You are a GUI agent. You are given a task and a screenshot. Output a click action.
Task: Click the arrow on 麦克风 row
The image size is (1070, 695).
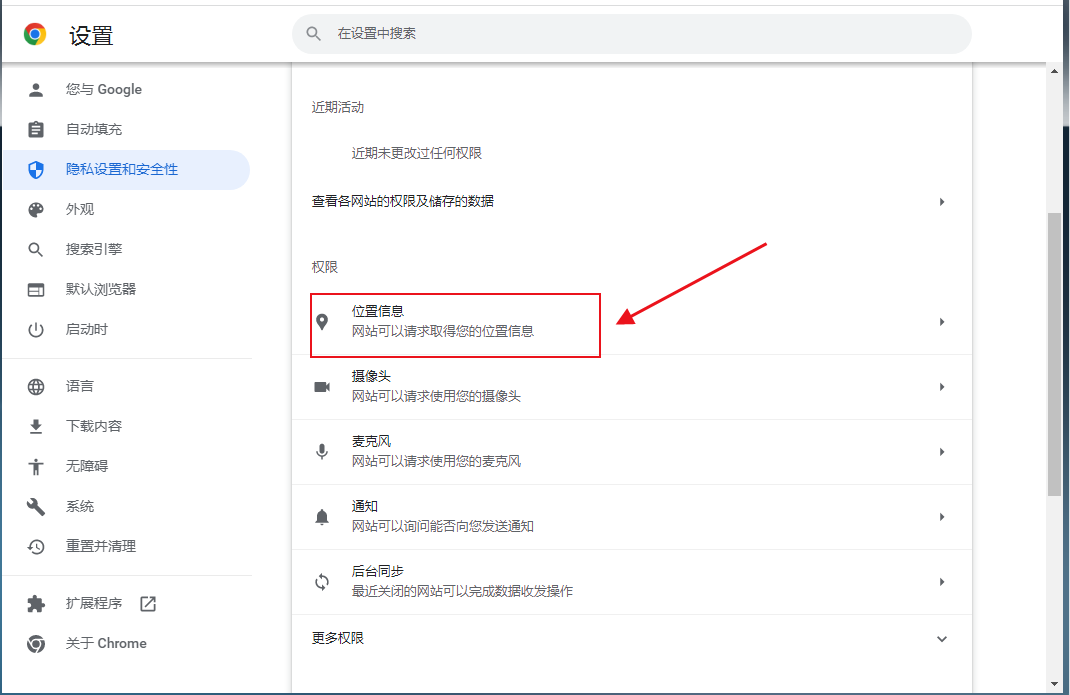click(x=942, y=452)
